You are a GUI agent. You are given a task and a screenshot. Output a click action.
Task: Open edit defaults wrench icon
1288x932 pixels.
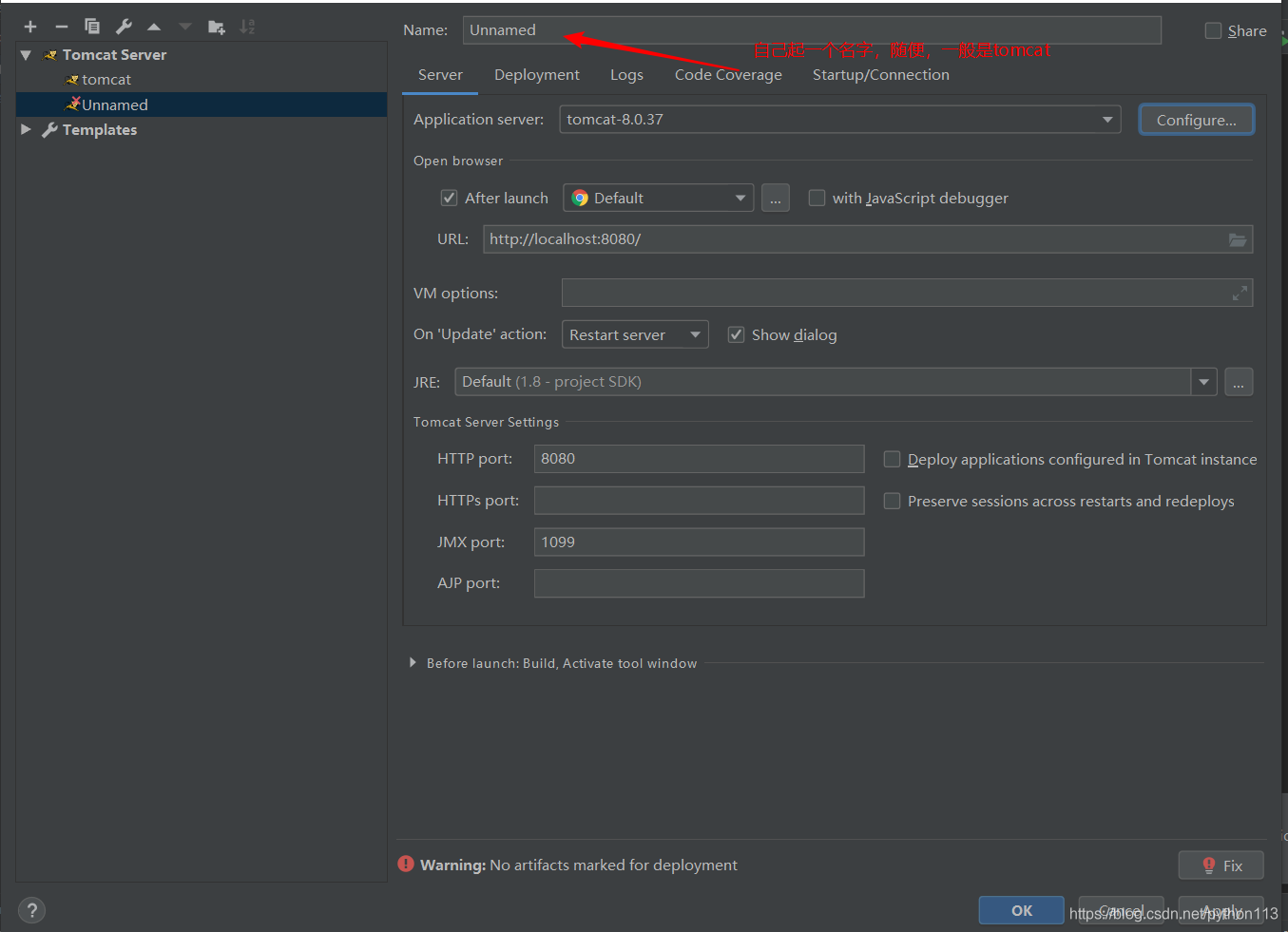[x=124, y=27]
